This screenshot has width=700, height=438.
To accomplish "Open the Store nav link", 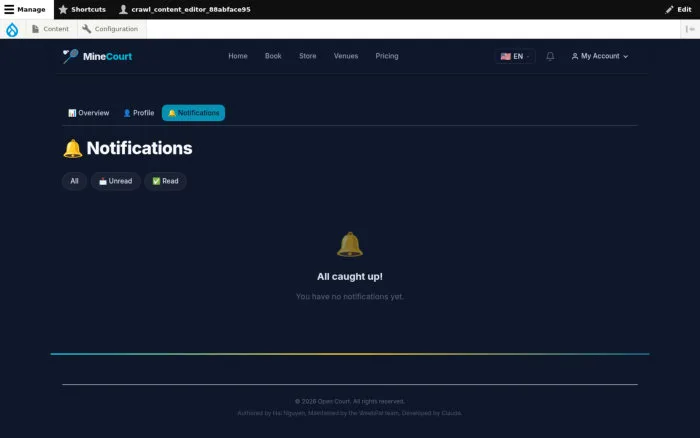I will pos(308,56).
